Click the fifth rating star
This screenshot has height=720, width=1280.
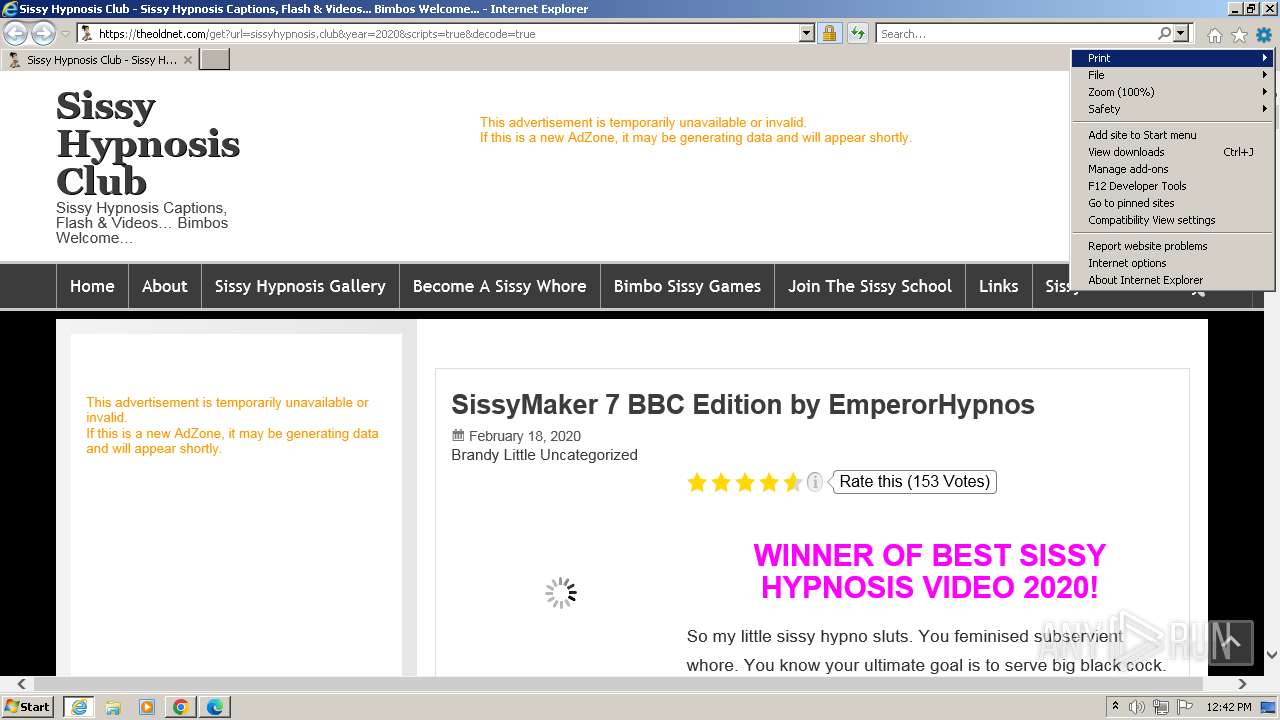tap(793, 483)
